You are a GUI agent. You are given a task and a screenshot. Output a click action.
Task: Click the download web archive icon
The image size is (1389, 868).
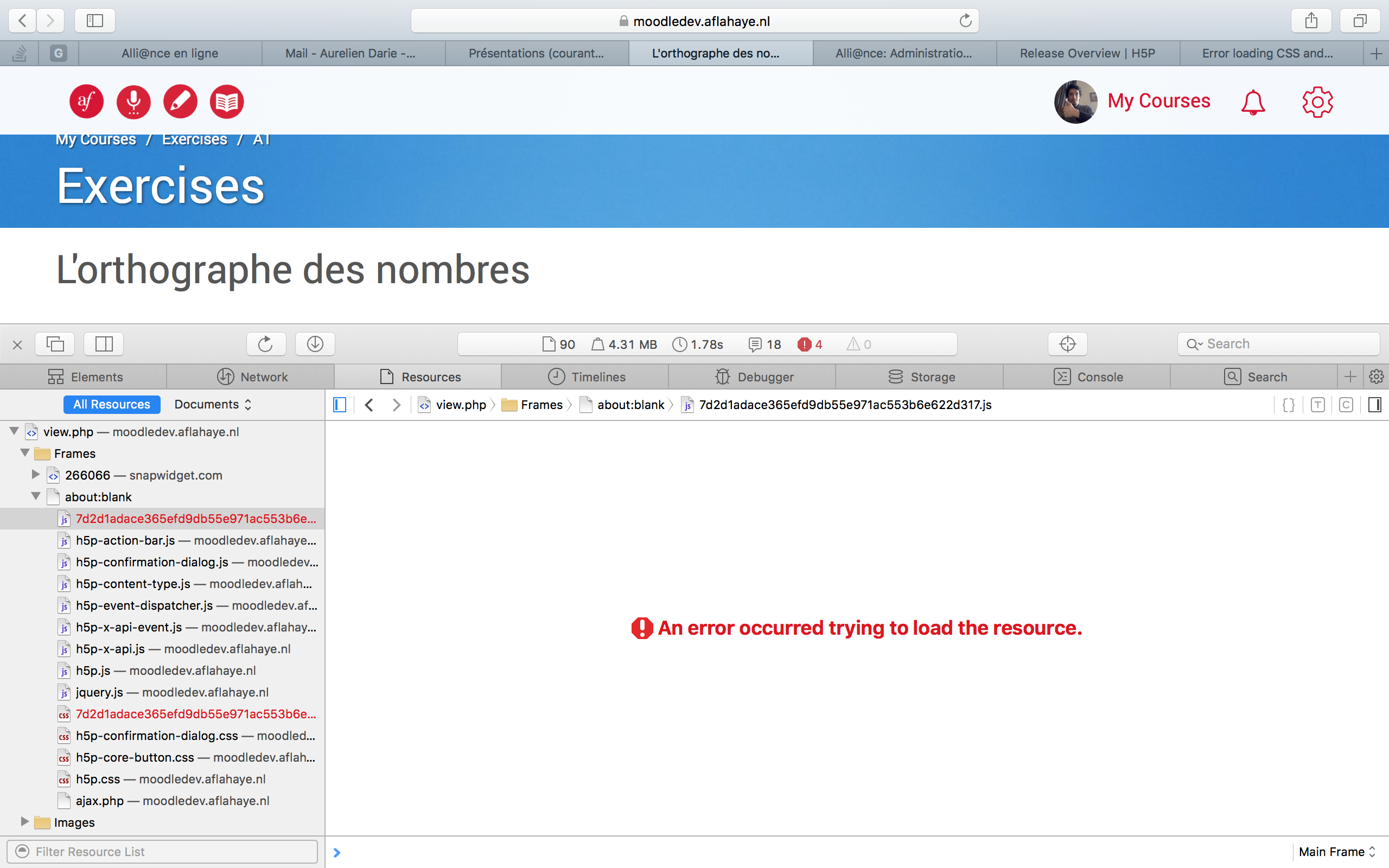[315, 343]
